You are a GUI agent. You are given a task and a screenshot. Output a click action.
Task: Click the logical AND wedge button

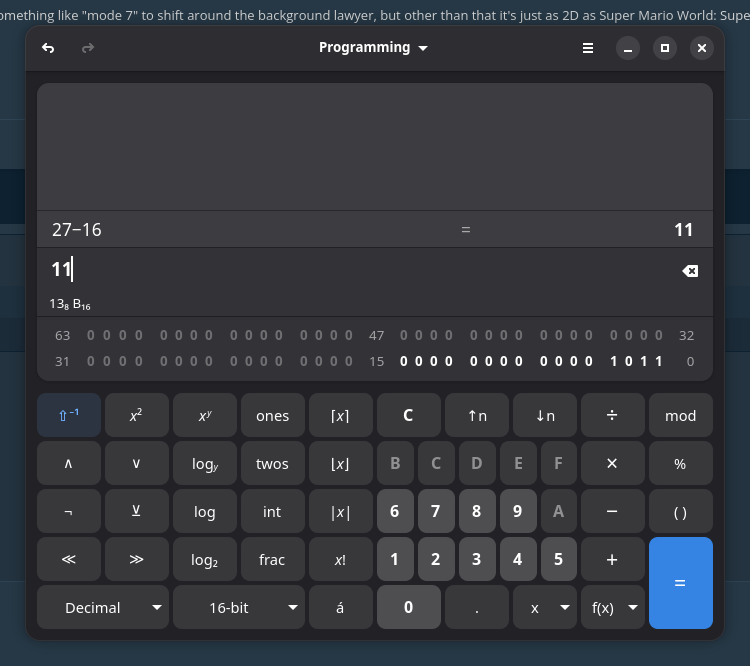pyautogui.click(x=69, y=463)
